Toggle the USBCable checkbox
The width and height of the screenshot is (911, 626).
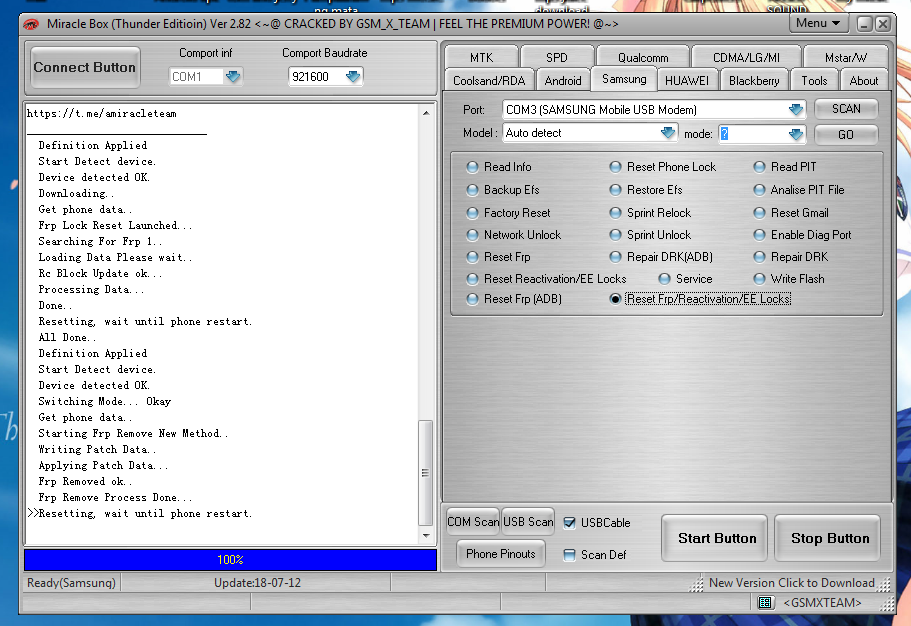pyautogui.click(x=569, y=523)
